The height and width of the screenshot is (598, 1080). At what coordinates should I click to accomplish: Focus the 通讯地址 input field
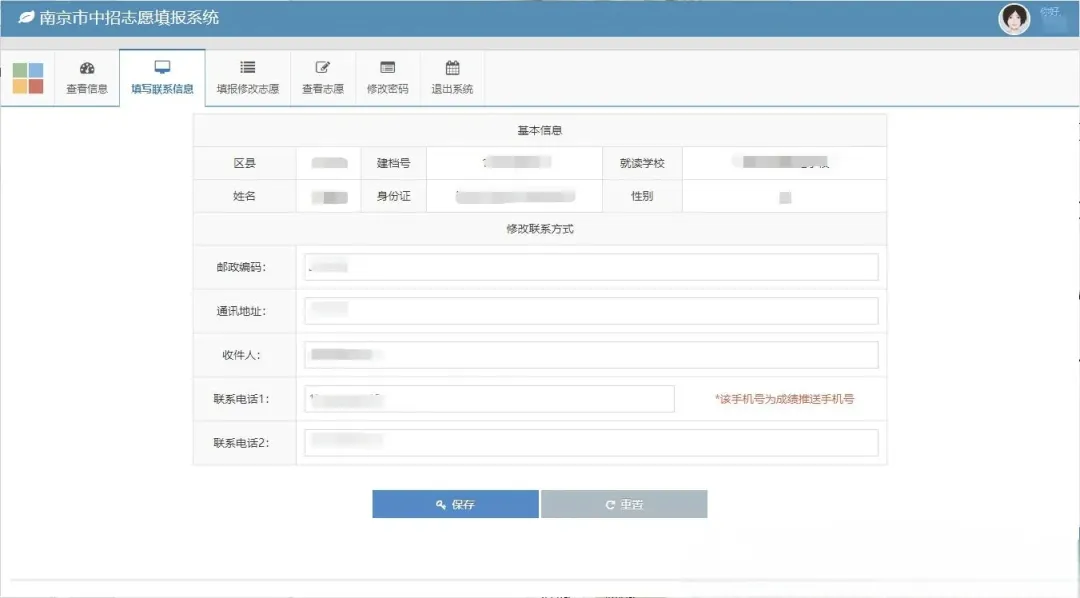point(591,311)
